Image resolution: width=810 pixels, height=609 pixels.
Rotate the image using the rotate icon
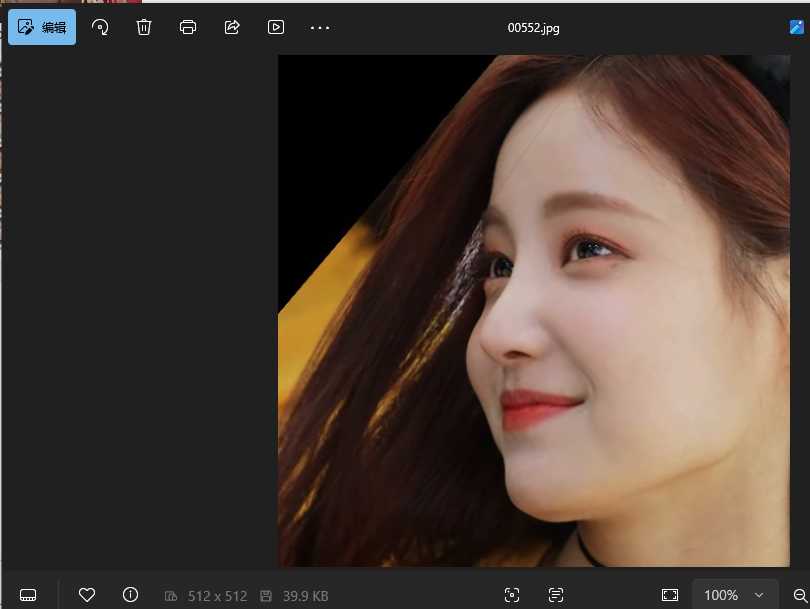(x=100, y=27)
